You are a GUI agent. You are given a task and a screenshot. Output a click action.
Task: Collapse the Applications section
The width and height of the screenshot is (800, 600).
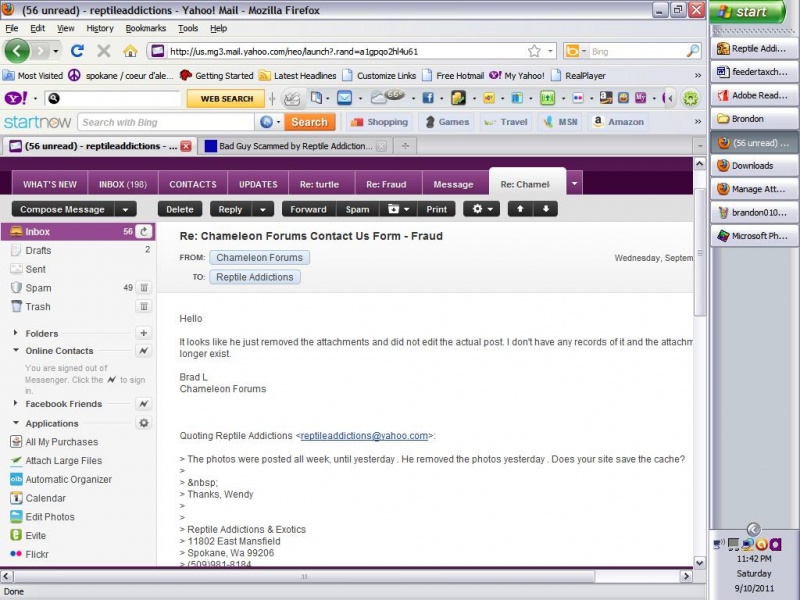click(15, 423)
